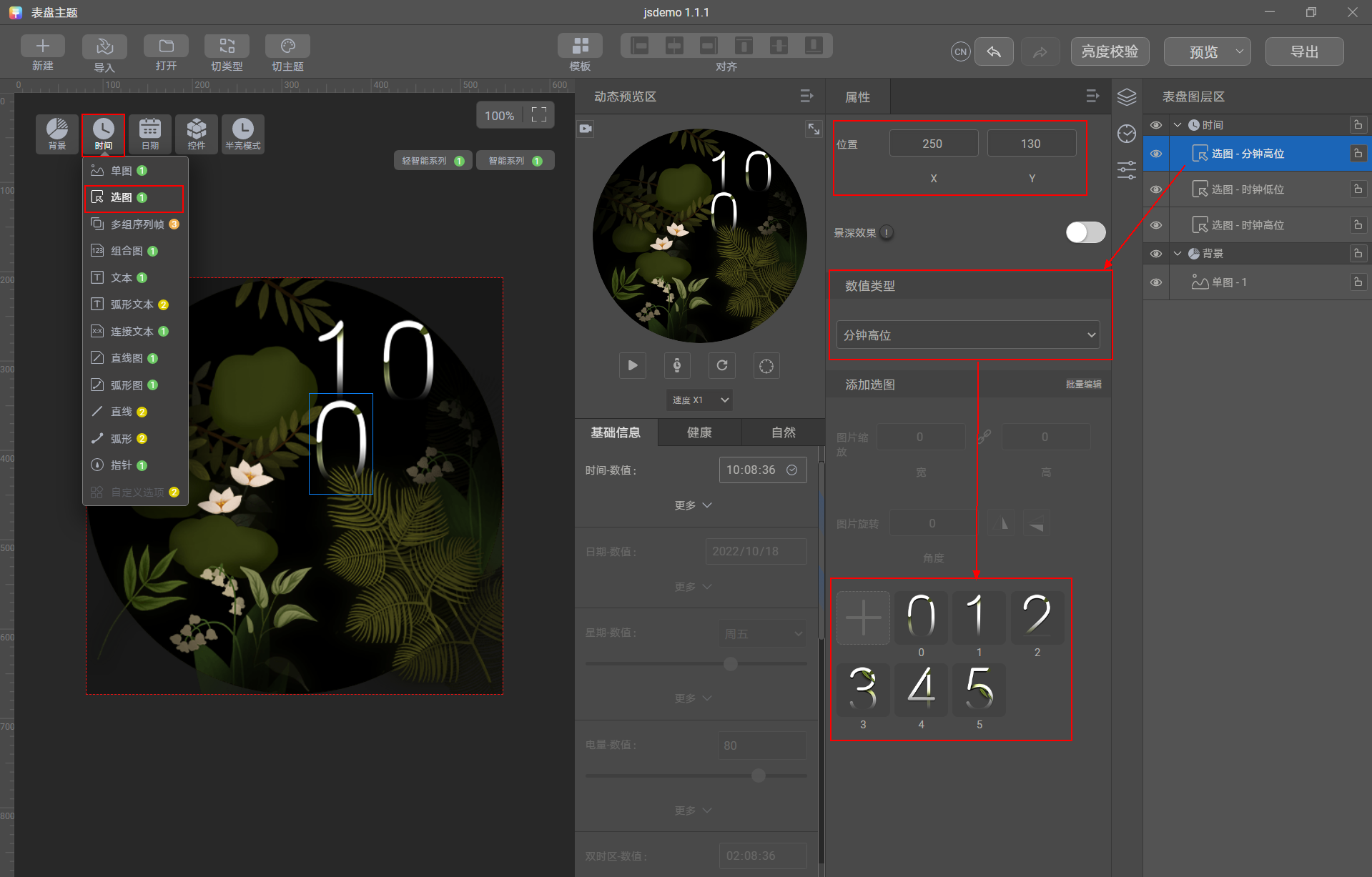Viewport: 1372px width, 877px height.
Task: Open the 控件 widget tool
Action: coord(197,134)
